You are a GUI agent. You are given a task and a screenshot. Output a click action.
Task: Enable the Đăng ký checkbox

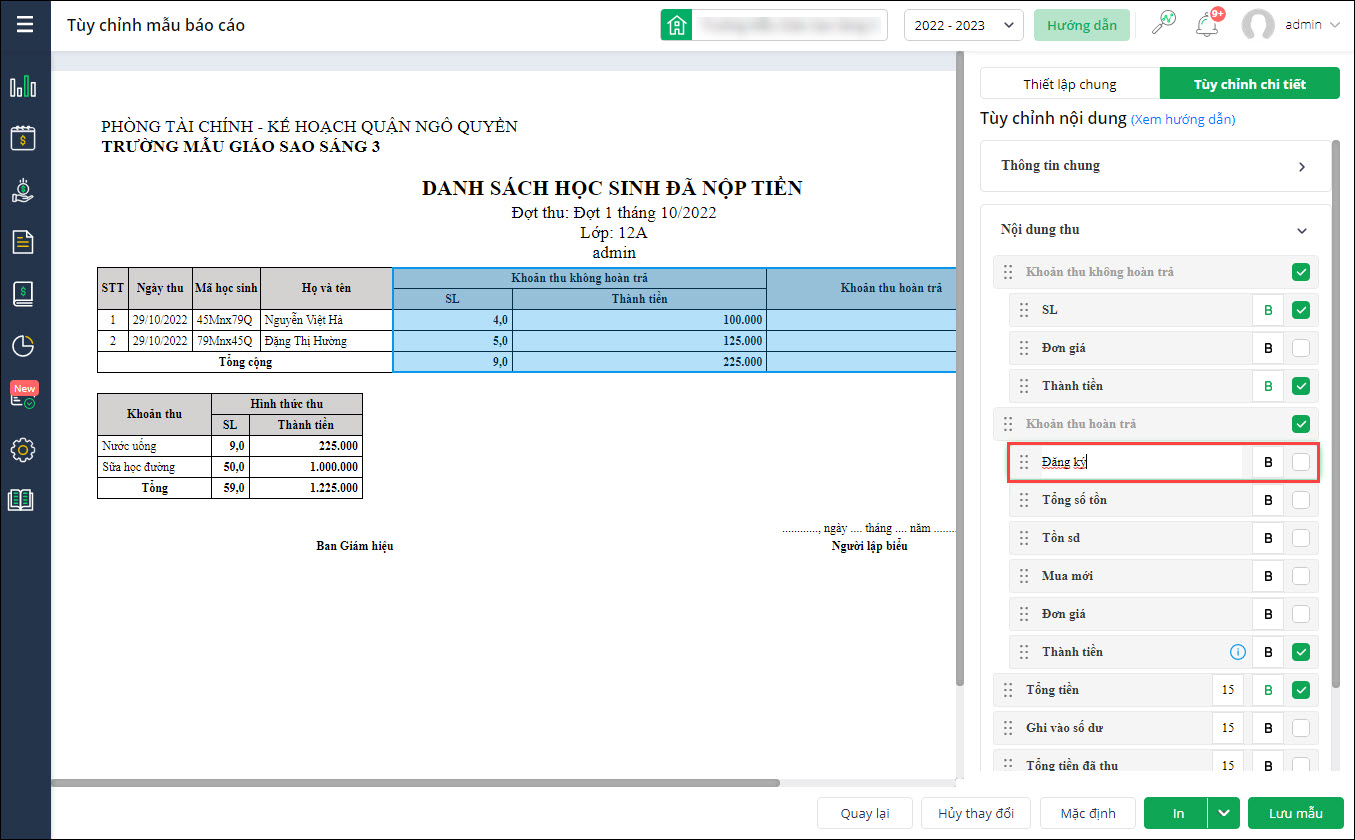pos(1300,462)
